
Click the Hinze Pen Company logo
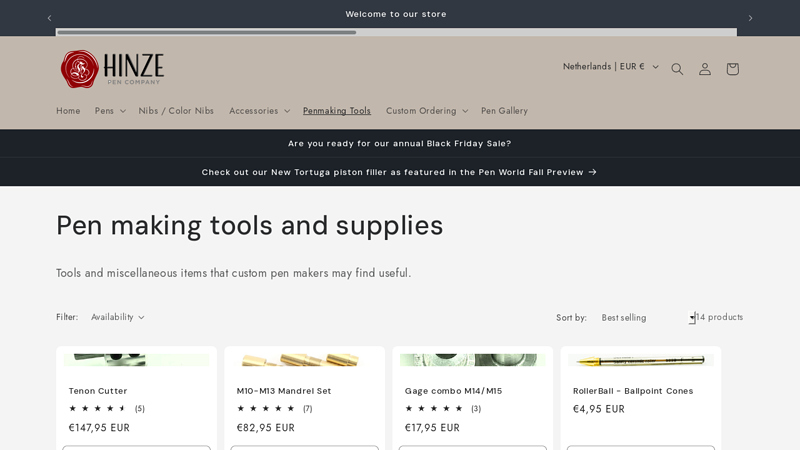click(x=112, y=69)
